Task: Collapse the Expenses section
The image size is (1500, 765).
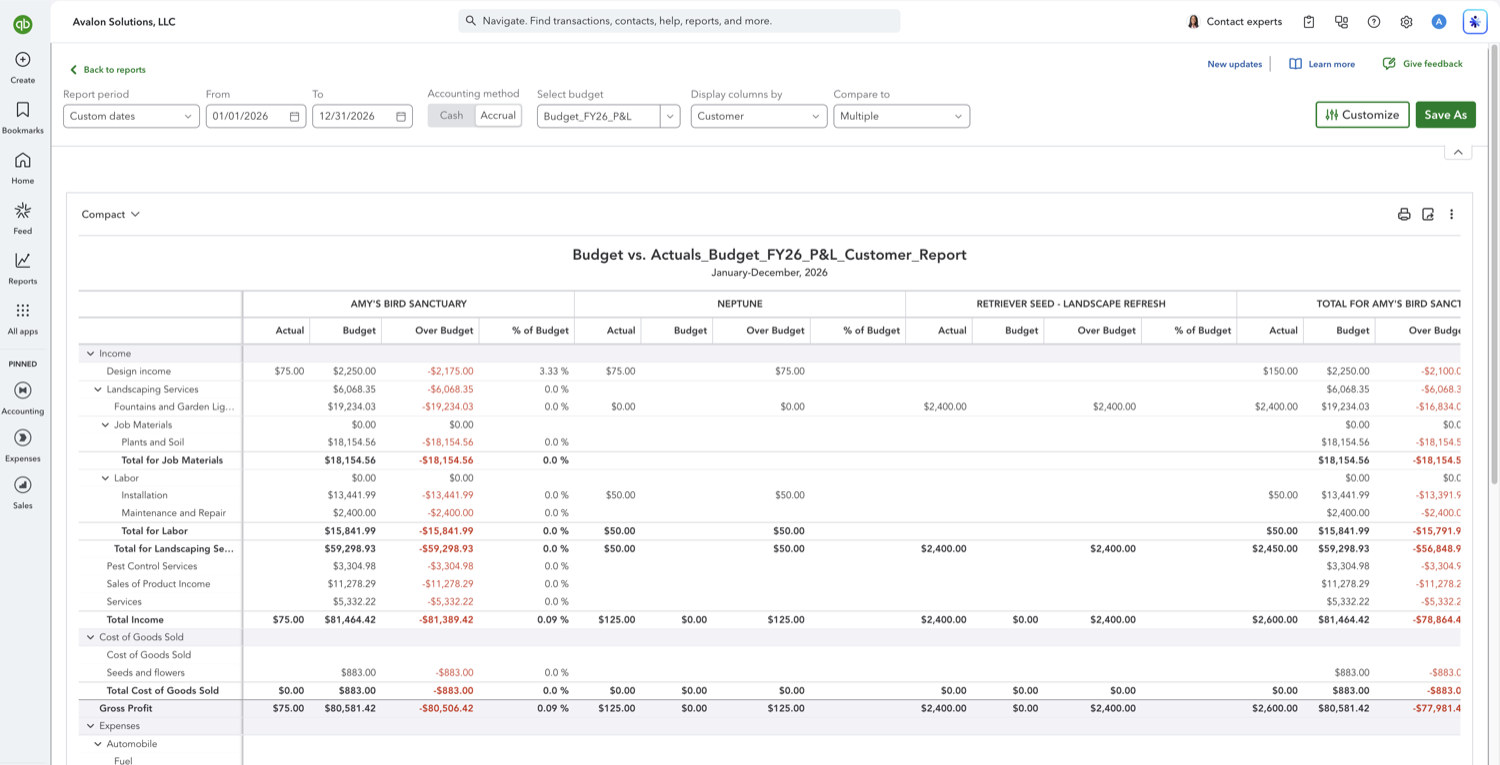Action: [x=90, y=726]
